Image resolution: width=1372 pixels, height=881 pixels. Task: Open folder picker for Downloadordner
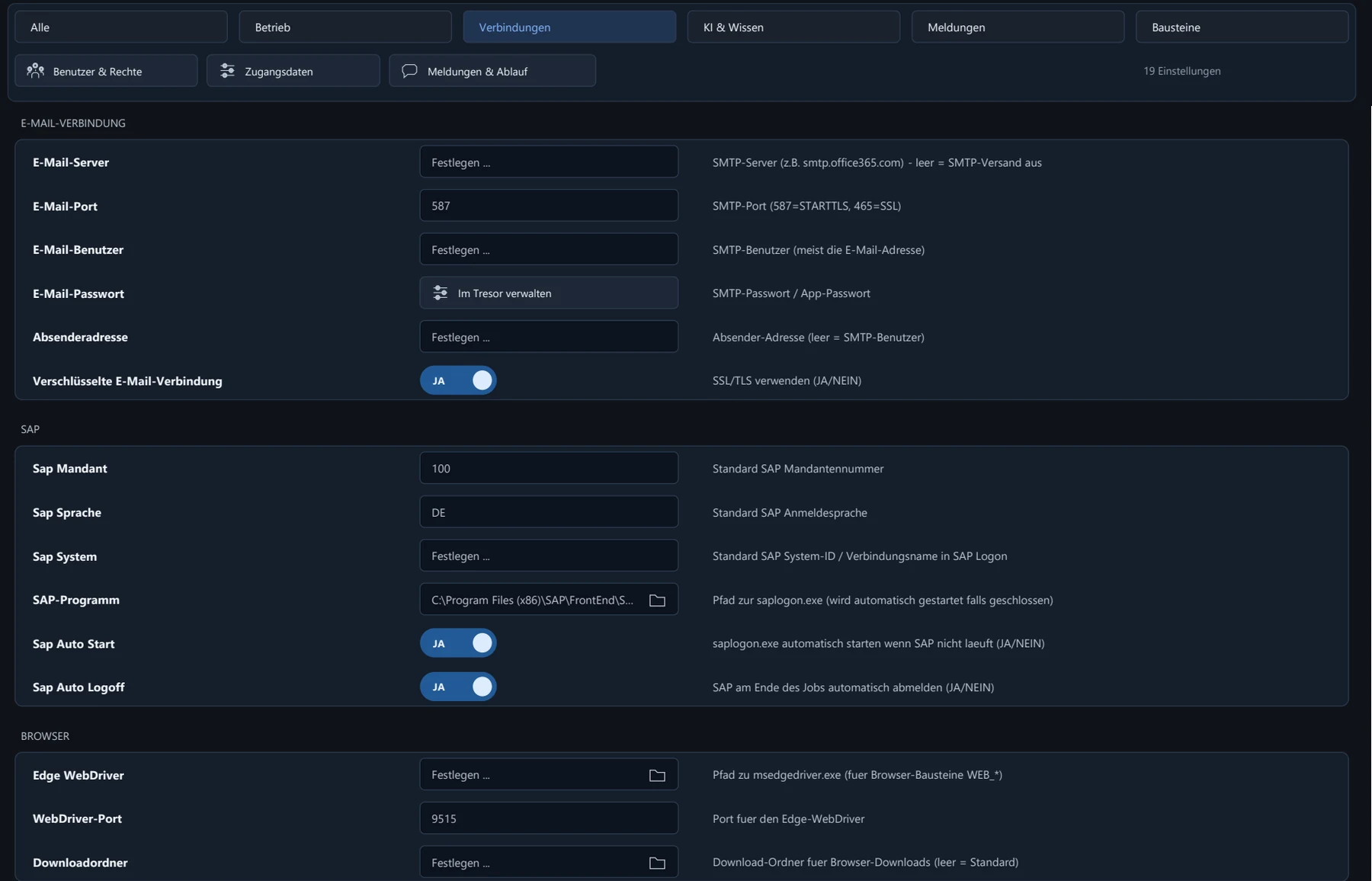(x=657, y=863)
